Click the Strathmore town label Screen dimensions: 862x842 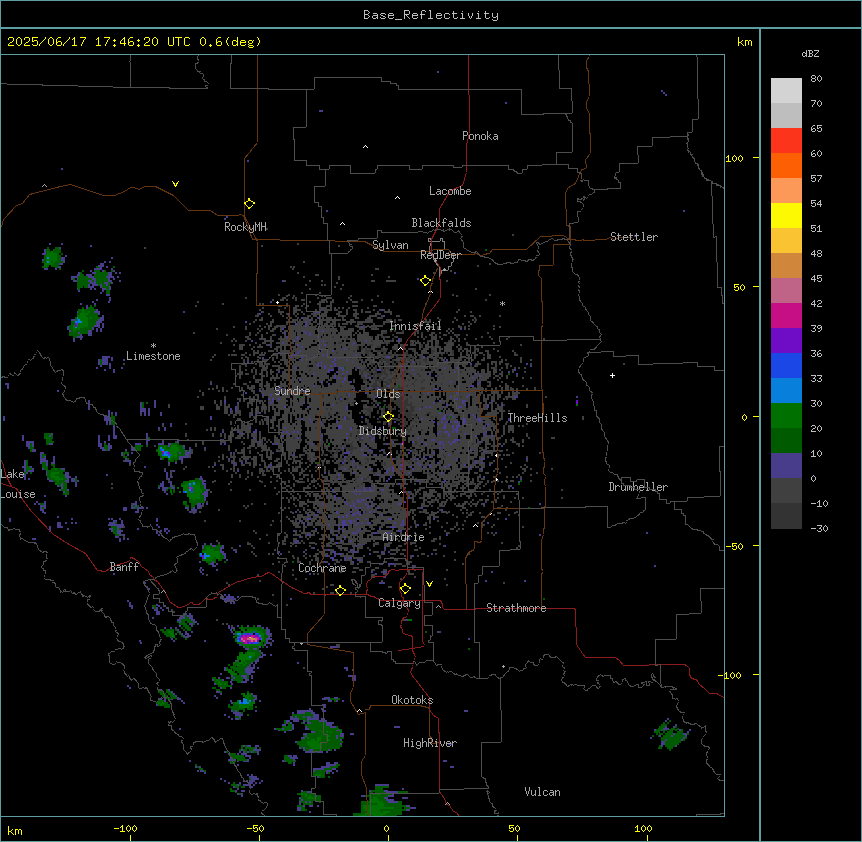(516, 608)
